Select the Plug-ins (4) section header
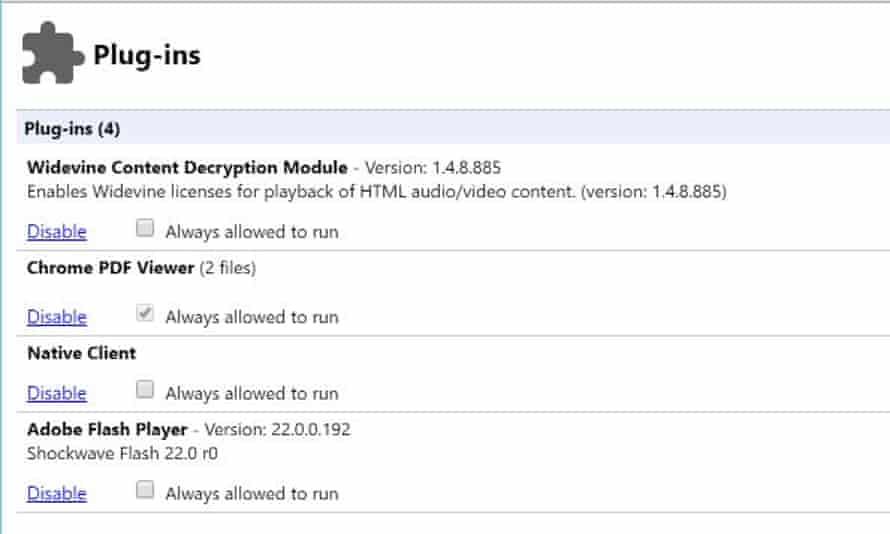The width and height of the screenshot is (890, 534). coord(453,129)
